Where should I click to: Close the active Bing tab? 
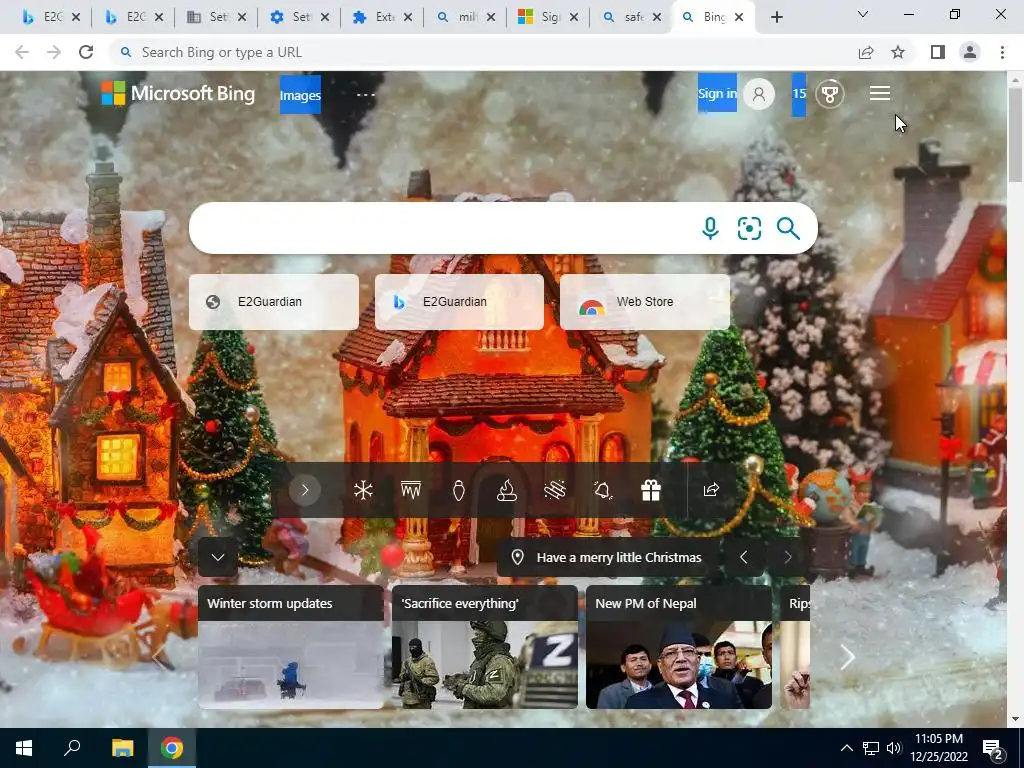point(739,18)
